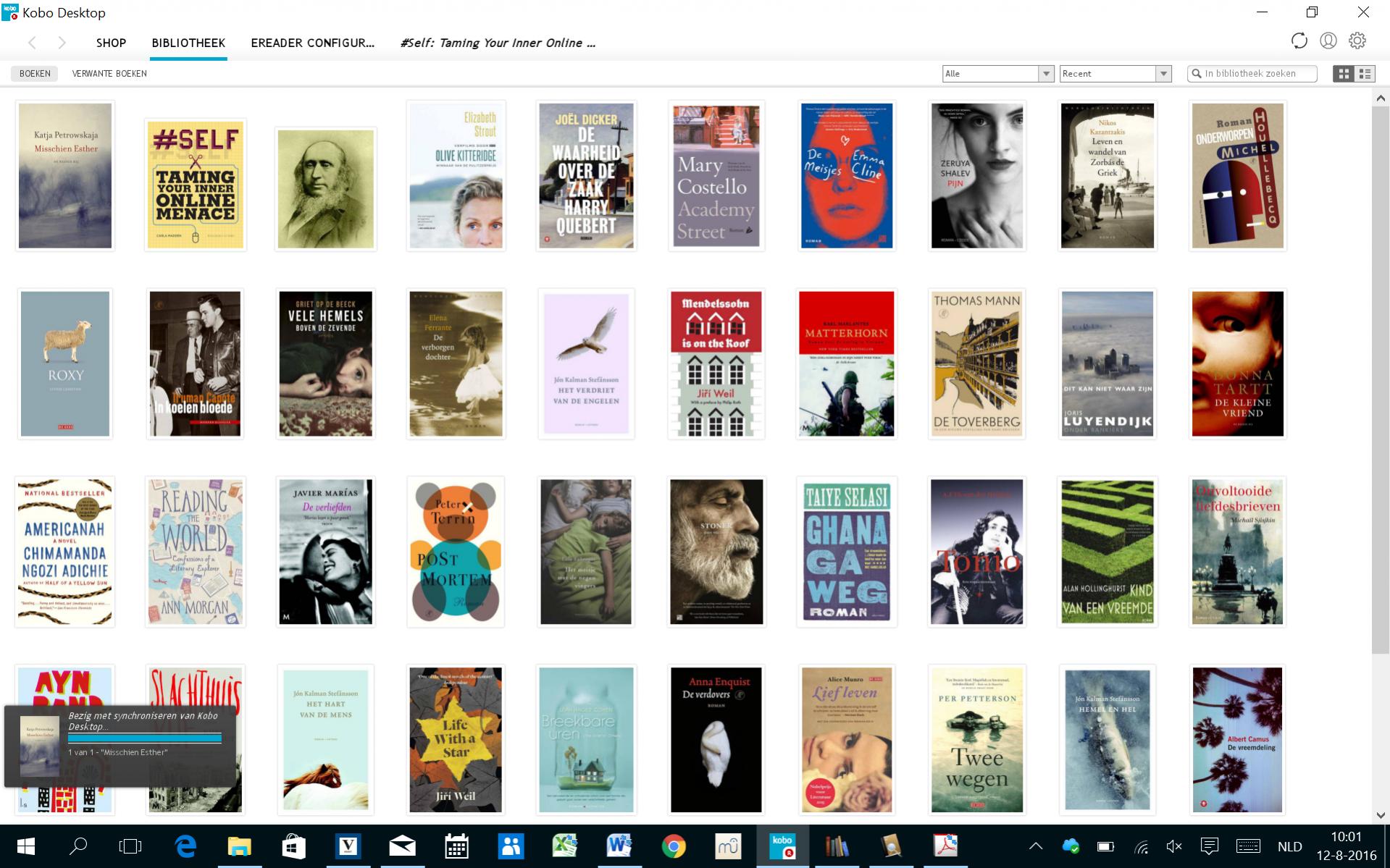Open #Self Taming Your Inner Online Menace cover
The height and width of the screenshot is (868, 1390).
click(196, 185)
